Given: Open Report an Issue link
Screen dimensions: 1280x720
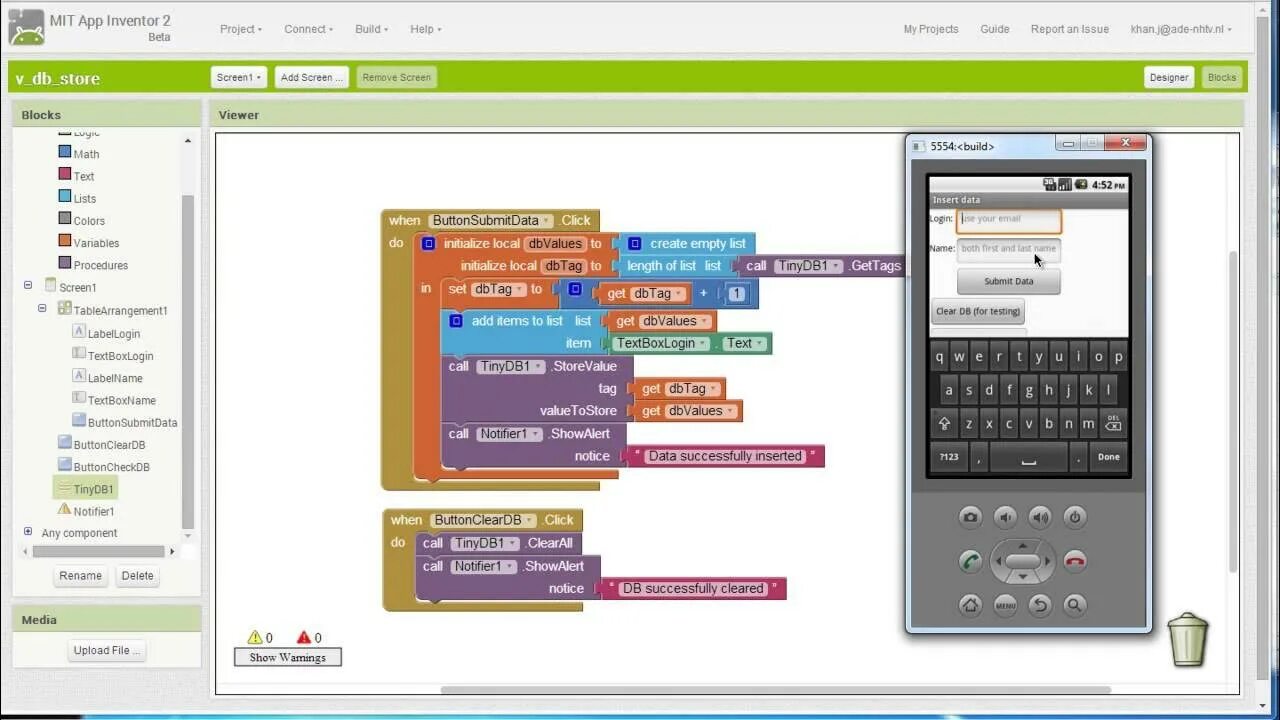Looking at the screenshot, I should click(1070, 29).
